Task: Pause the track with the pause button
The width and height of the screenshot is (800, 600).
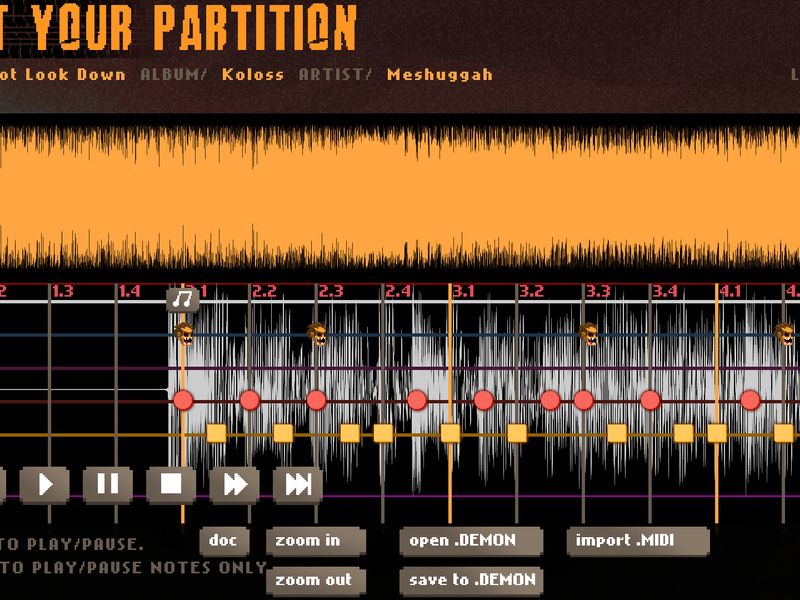Action: 108,484
